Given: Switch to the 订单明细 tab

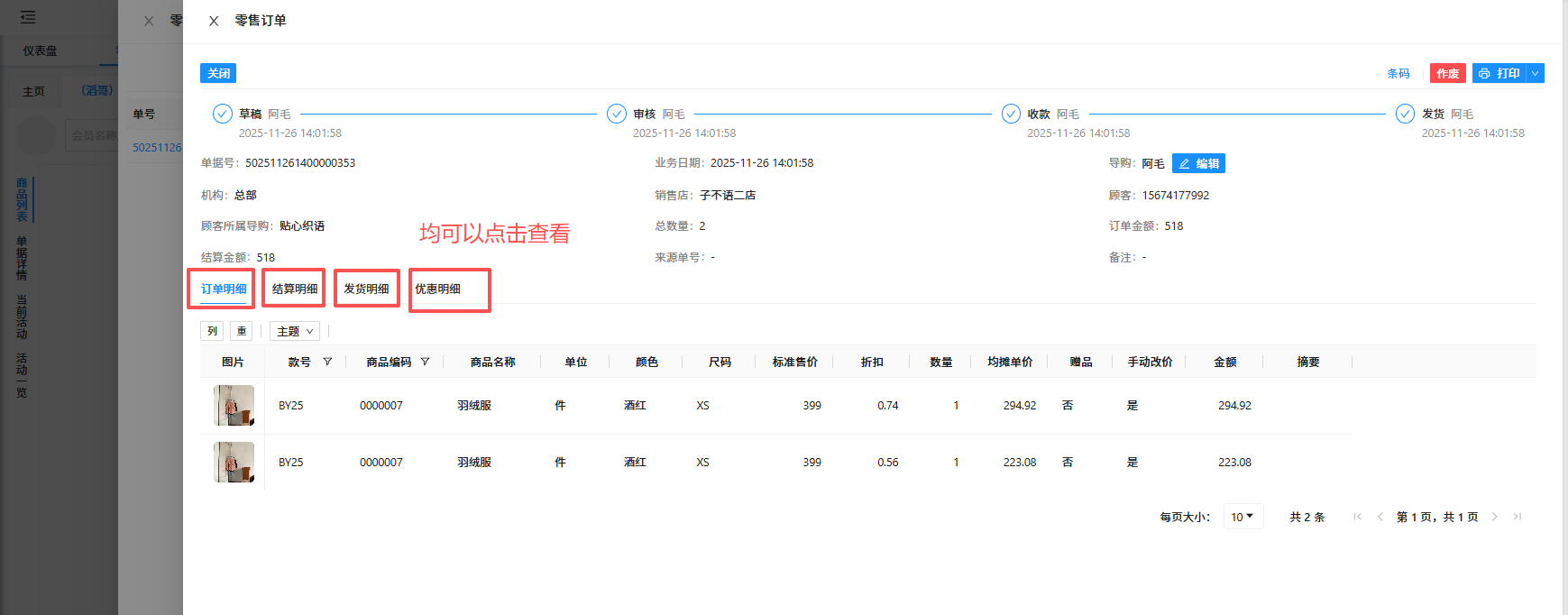Looking at the screenshot, I should (224, 289).
